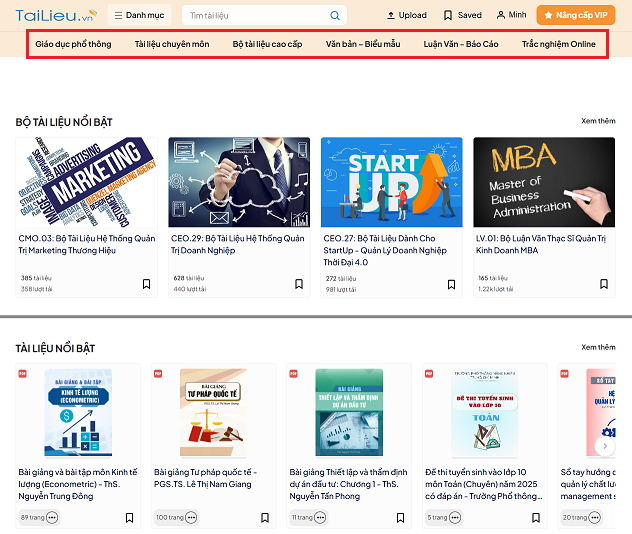Bookmark the CMO.03 Marketing collection
This screenshot has height=534, width=632.
[x=146, y=284]
